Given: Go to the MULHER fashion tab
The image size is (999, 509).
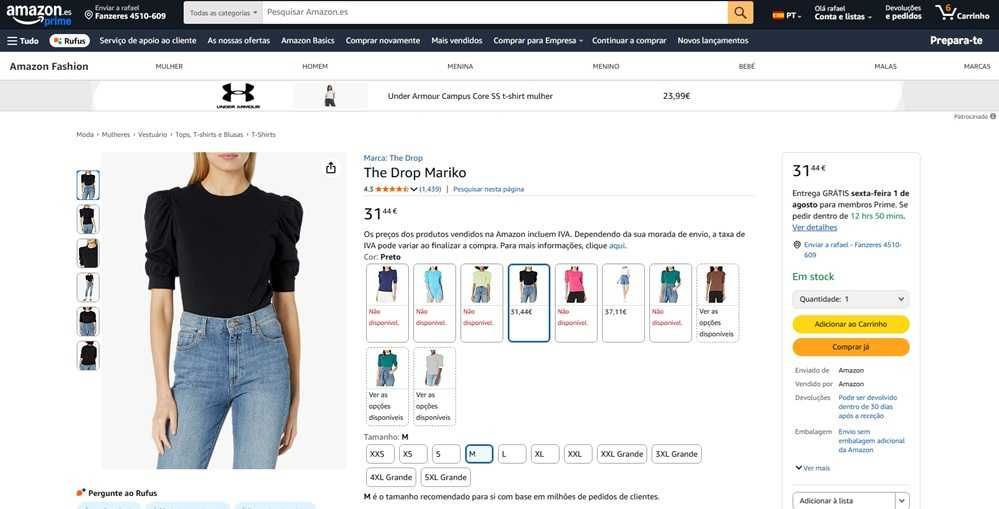Looking at the screenshot, I should click(x=169, y=66).
